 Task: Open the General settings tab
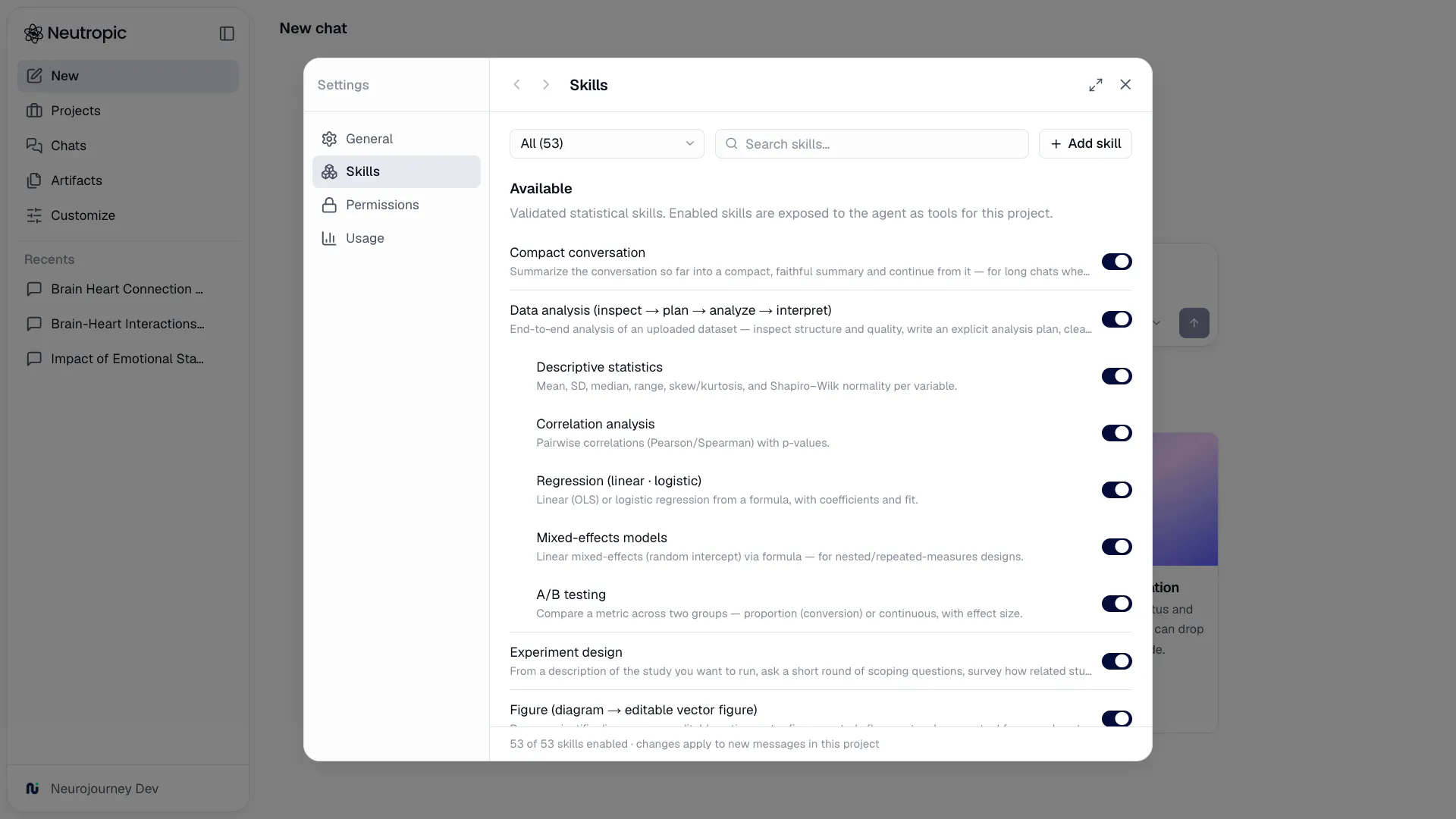pos(397,139)
